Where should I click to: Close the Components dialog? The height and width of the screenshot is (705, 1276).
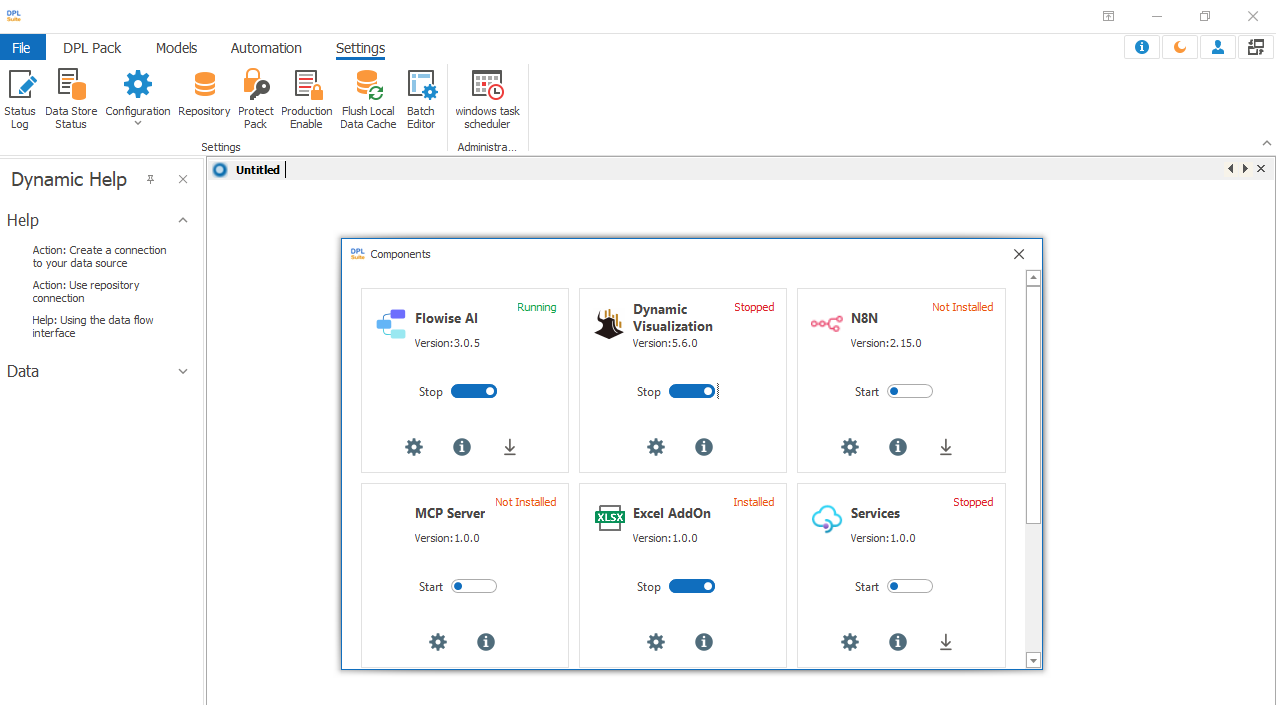click(x=1019, y=254)
